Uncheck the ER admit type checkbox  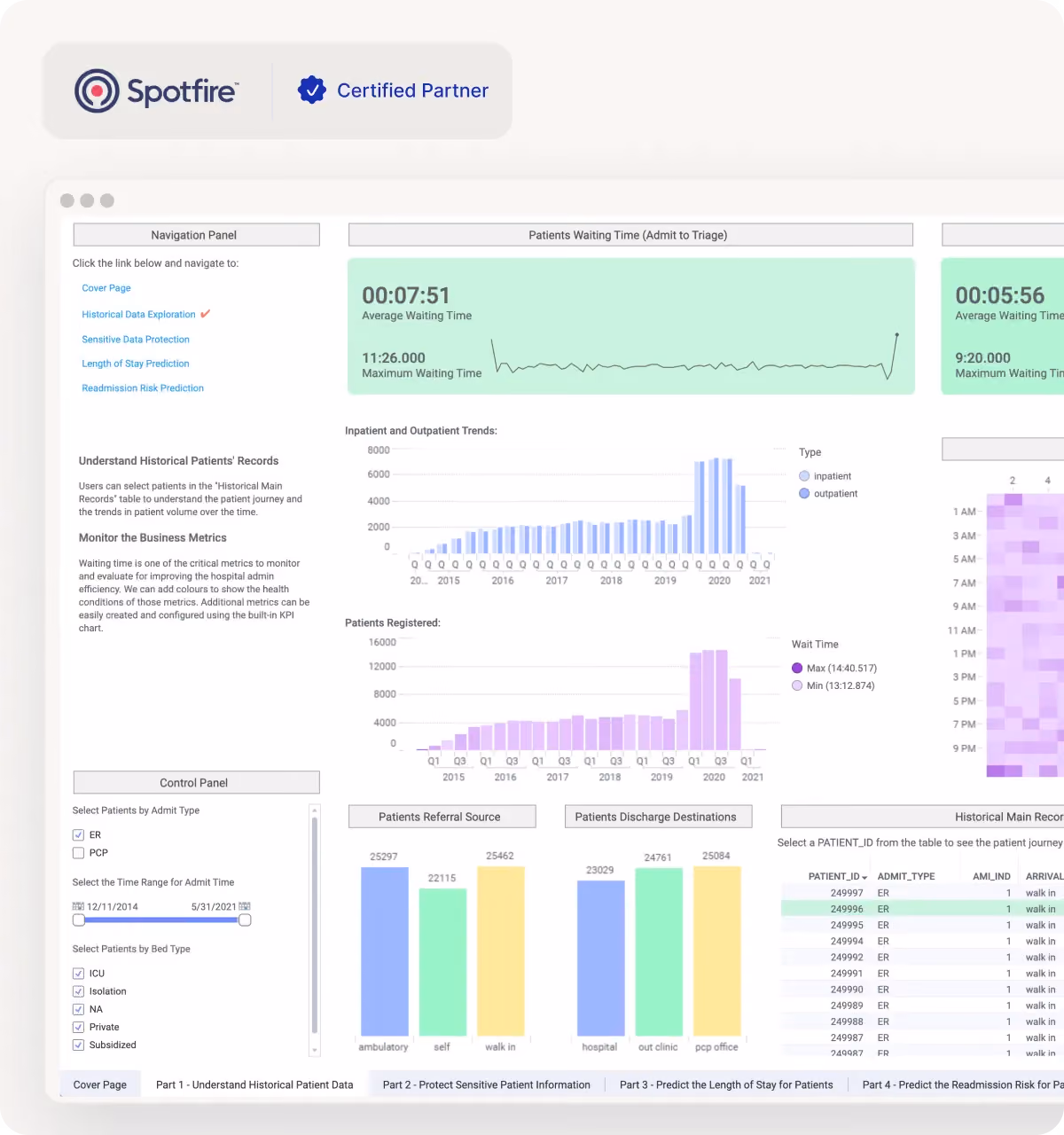(x=78, y=835)
